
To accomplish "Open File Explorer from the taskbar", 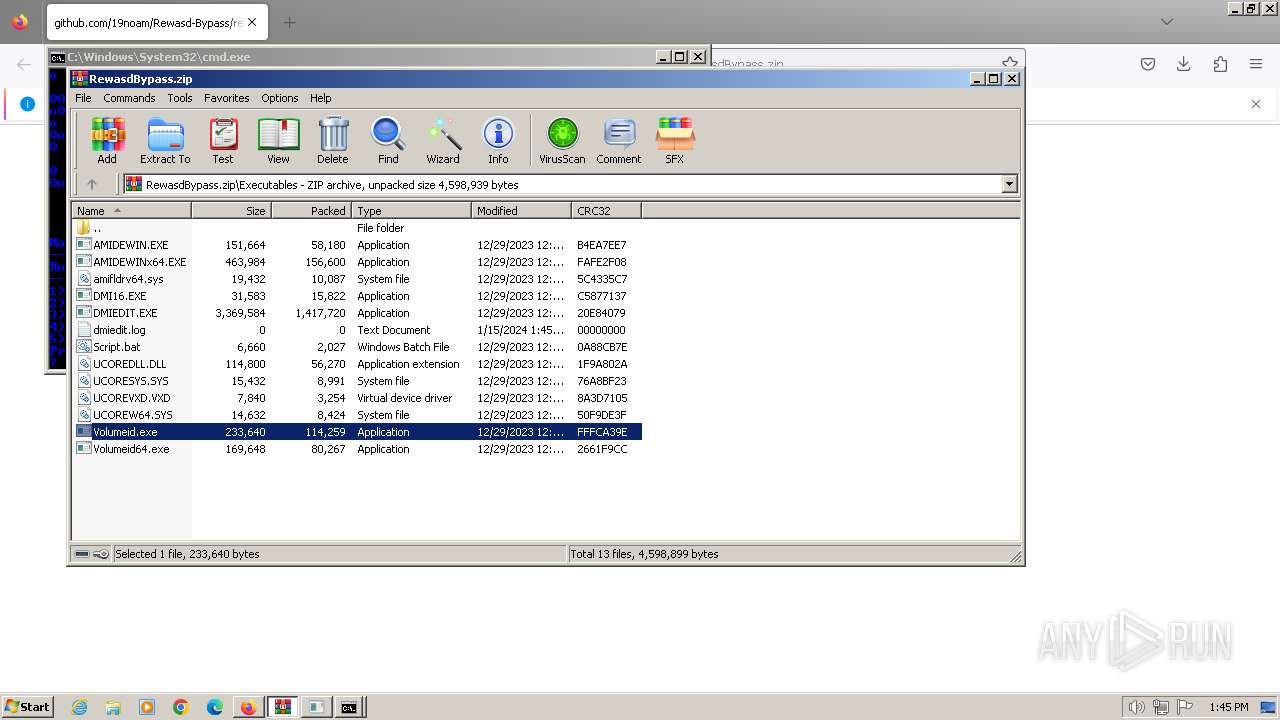I will point(113,707).
